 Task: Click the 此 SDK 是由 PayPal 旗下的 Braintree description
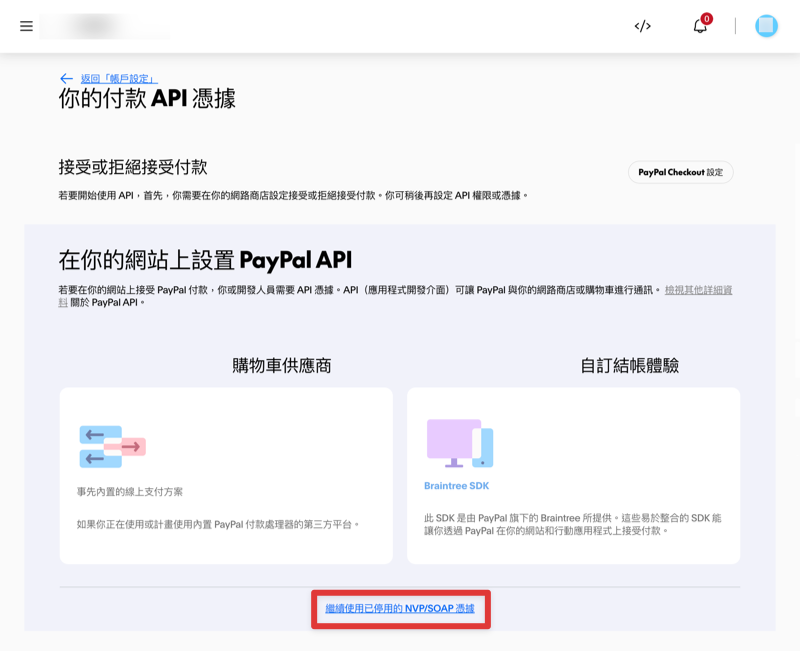coord(572,524)
